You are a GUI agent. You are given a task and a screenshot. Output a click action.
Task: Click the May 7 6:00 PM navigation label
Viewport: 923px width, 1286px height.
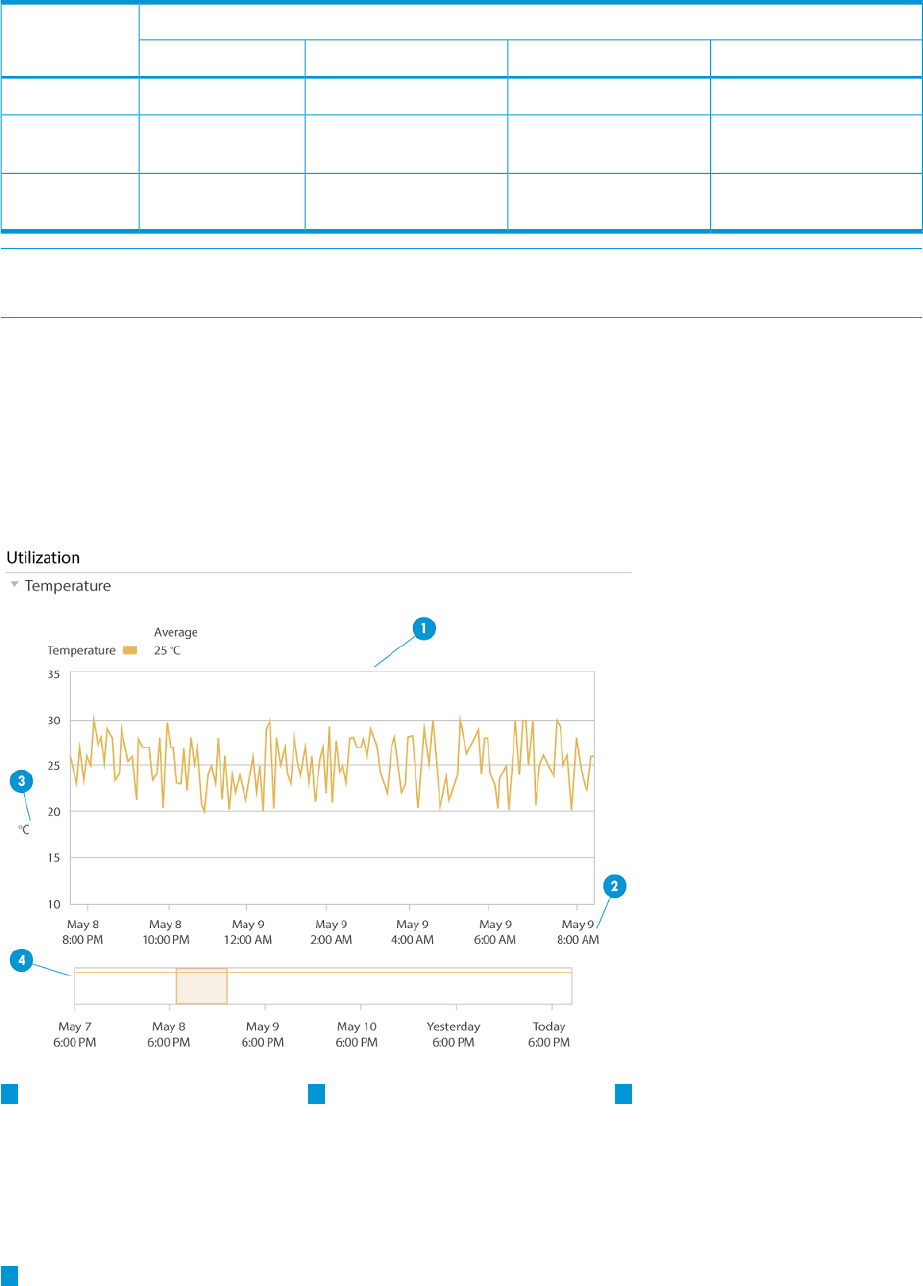[x=76, y=1034]
